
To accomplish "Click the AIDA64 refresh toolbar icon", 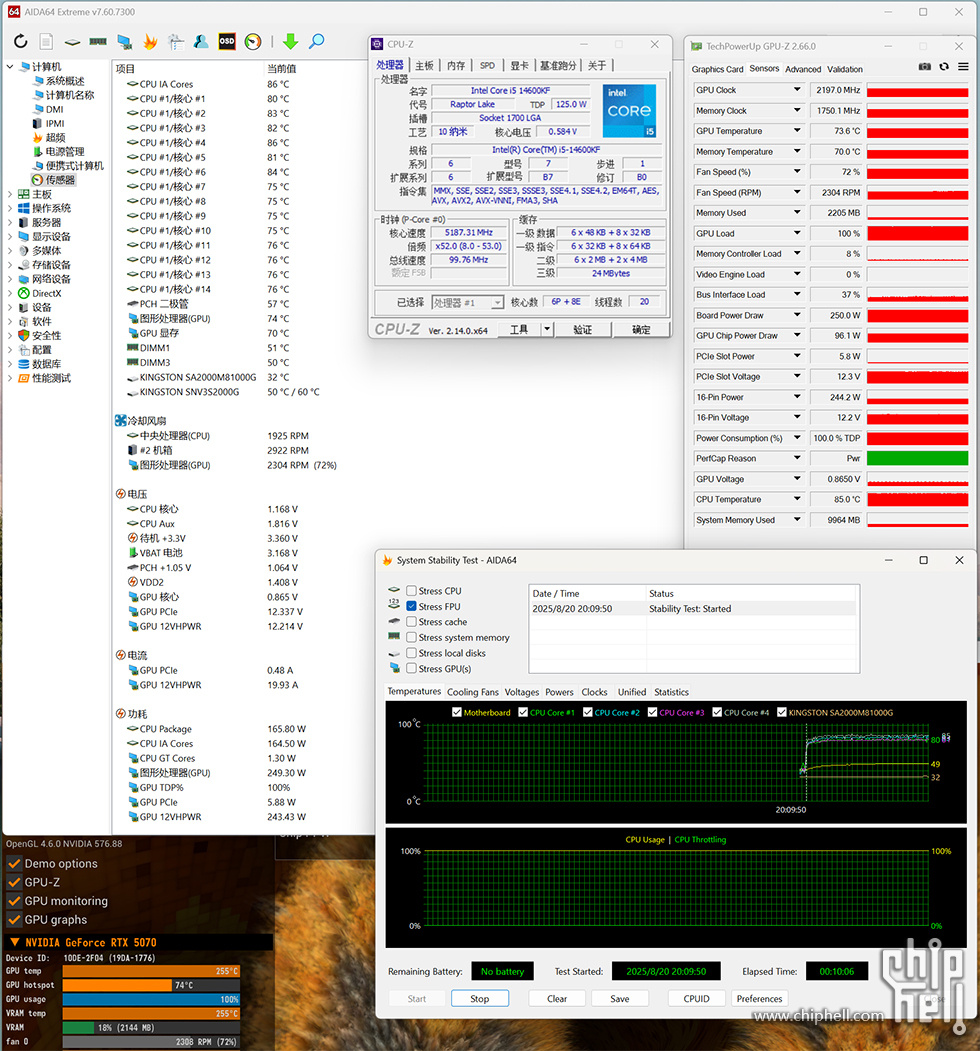I will pos(21,42).
